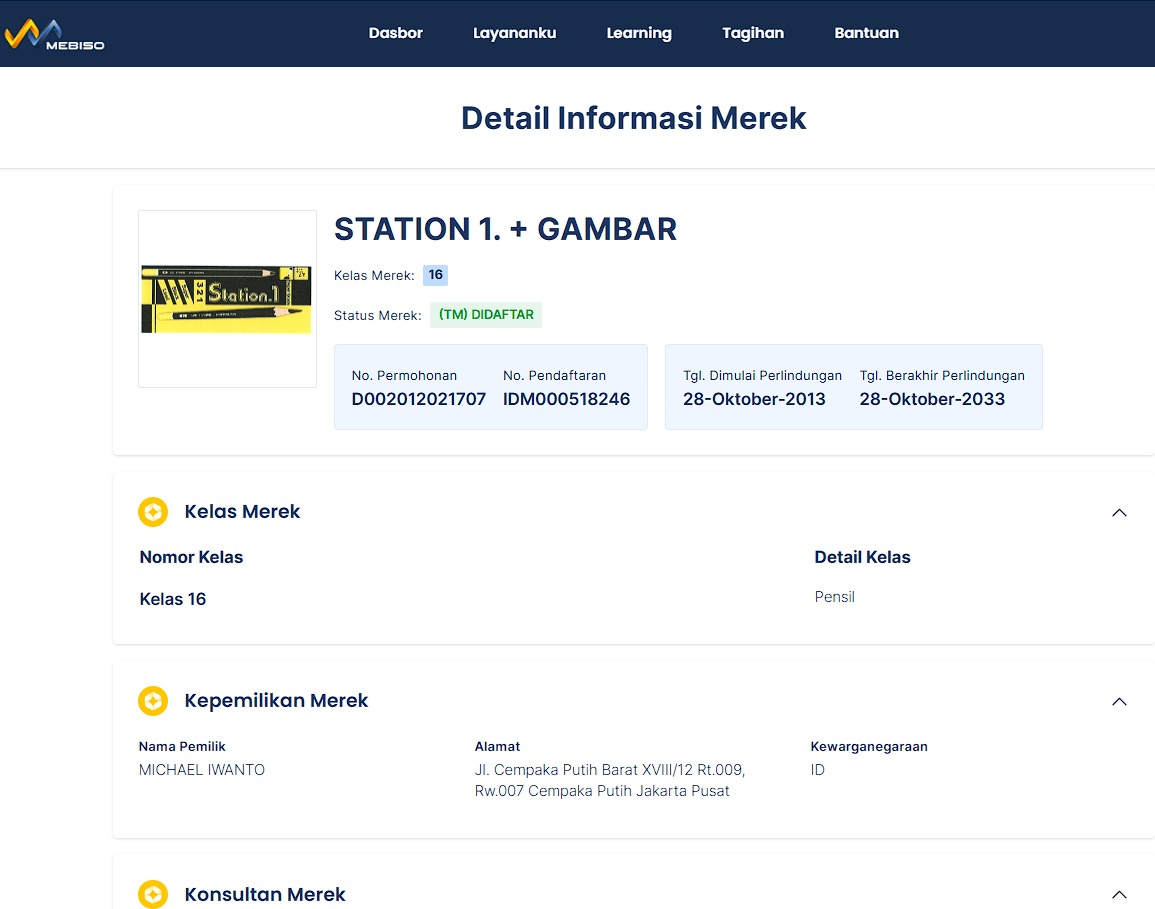1155x909 pixels.
Task: Click the yellow icon beside Kelas Merek
Action: [x=153, y=512]
